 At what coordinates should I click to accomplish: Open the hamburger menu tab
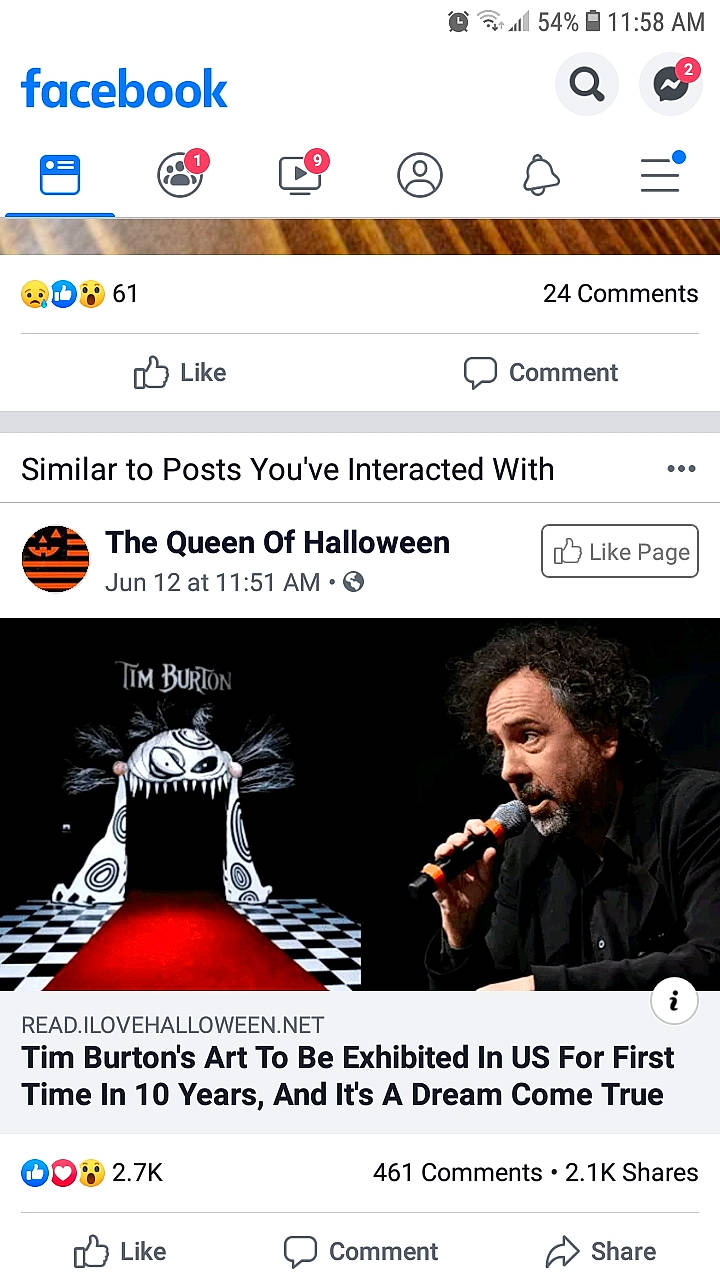click(661, 176)
